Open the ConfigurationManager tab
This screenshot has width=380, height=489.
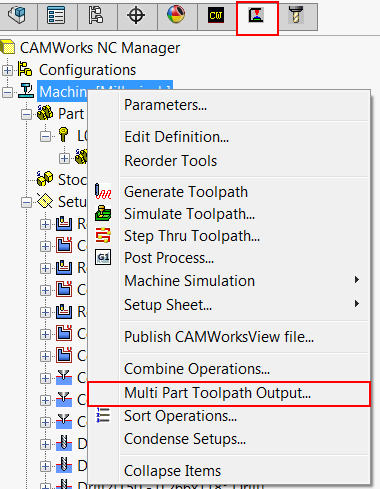97,15
